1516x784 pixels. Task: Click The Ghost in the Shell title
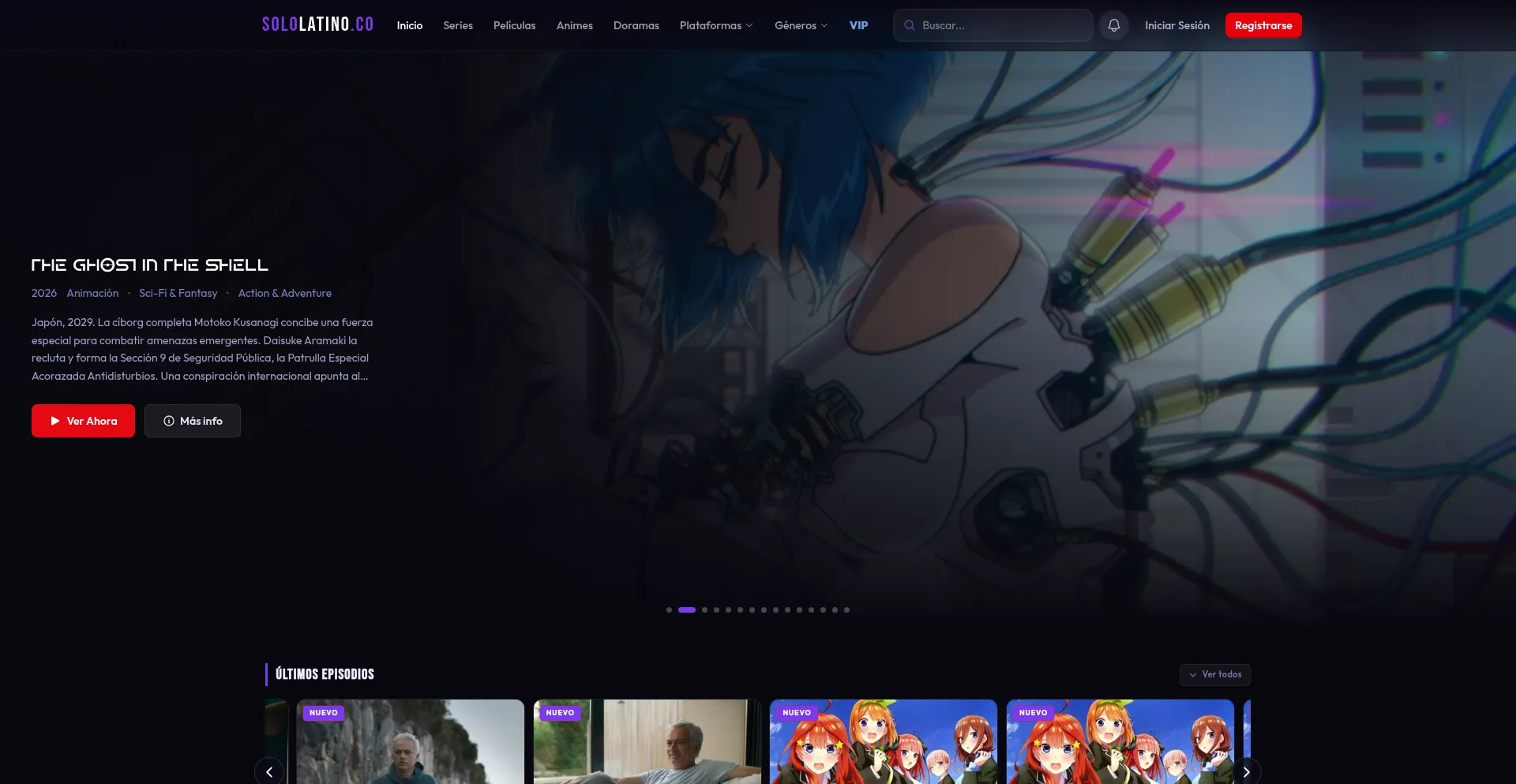pyautogui.click(x=150, y=265)
